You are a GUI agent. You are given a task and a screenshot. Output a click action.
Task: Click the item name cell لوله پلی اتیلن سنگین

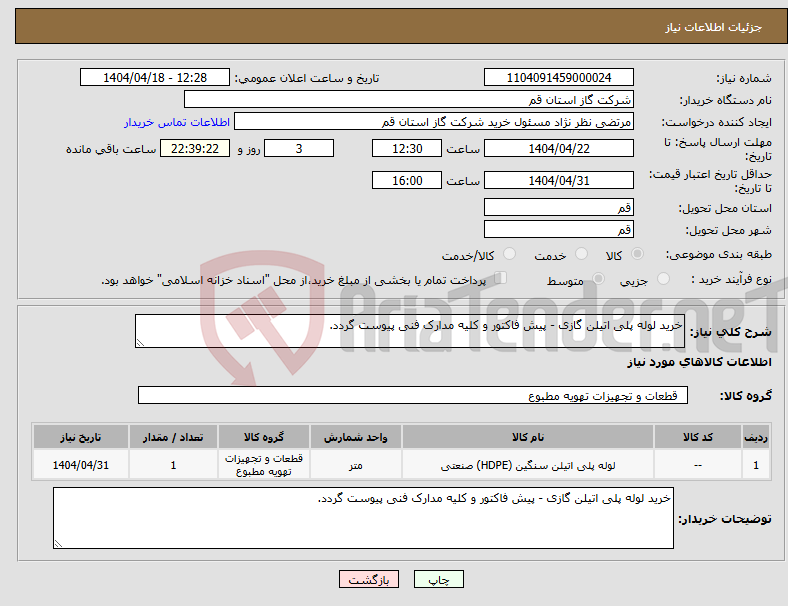528,465
